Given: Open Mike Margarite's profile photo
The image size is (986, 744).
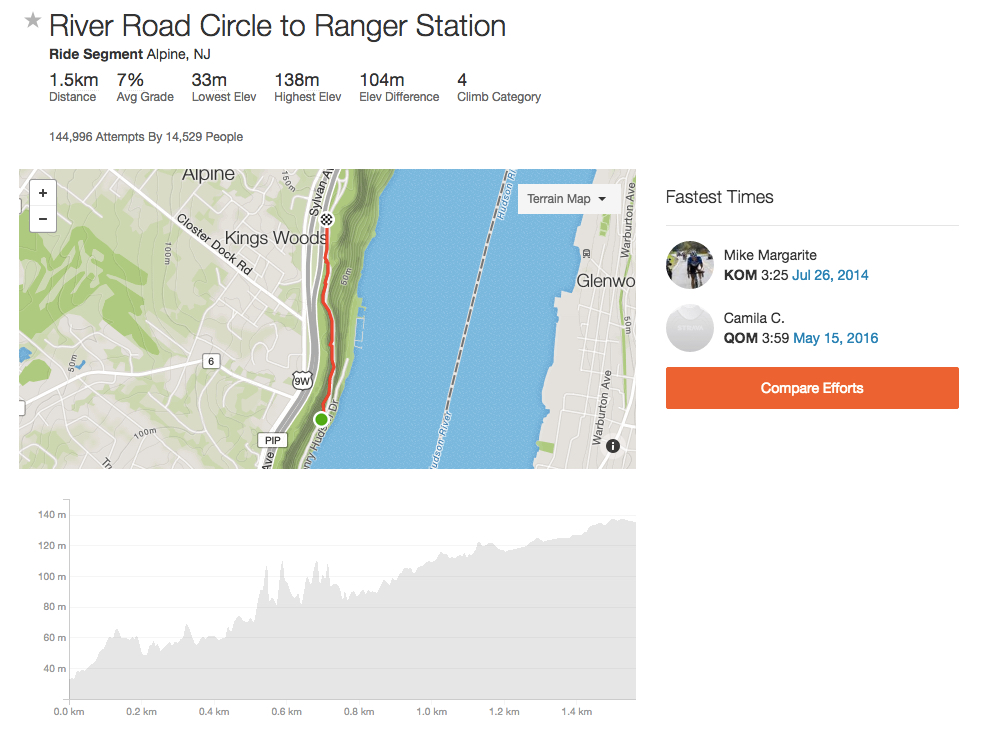Looking at the screenshot, I should [690, 265].
